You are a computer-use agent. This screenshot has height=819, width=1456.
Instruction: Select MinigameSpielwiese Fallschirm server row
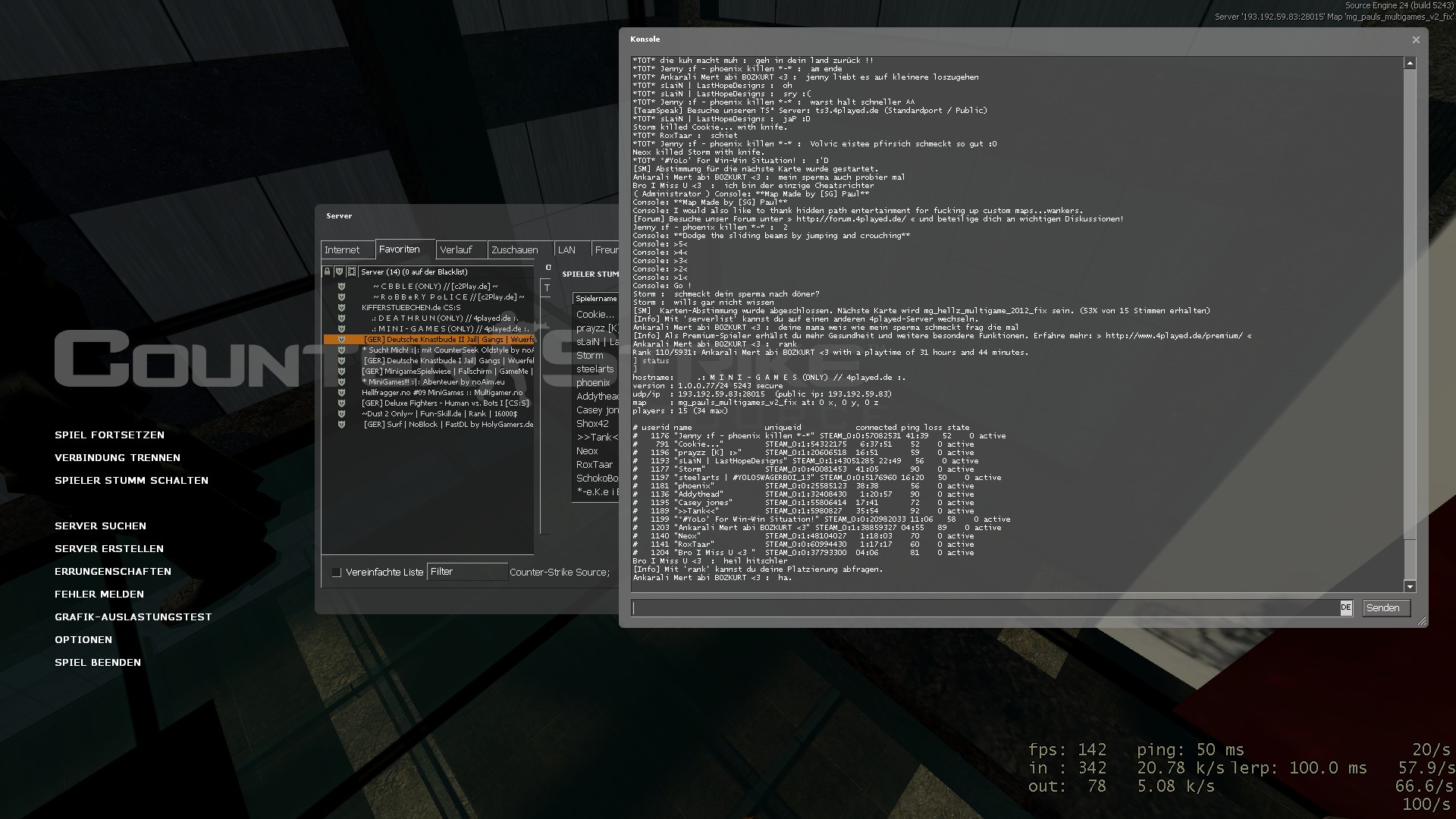pyautogui.click(x=429, y=372)
